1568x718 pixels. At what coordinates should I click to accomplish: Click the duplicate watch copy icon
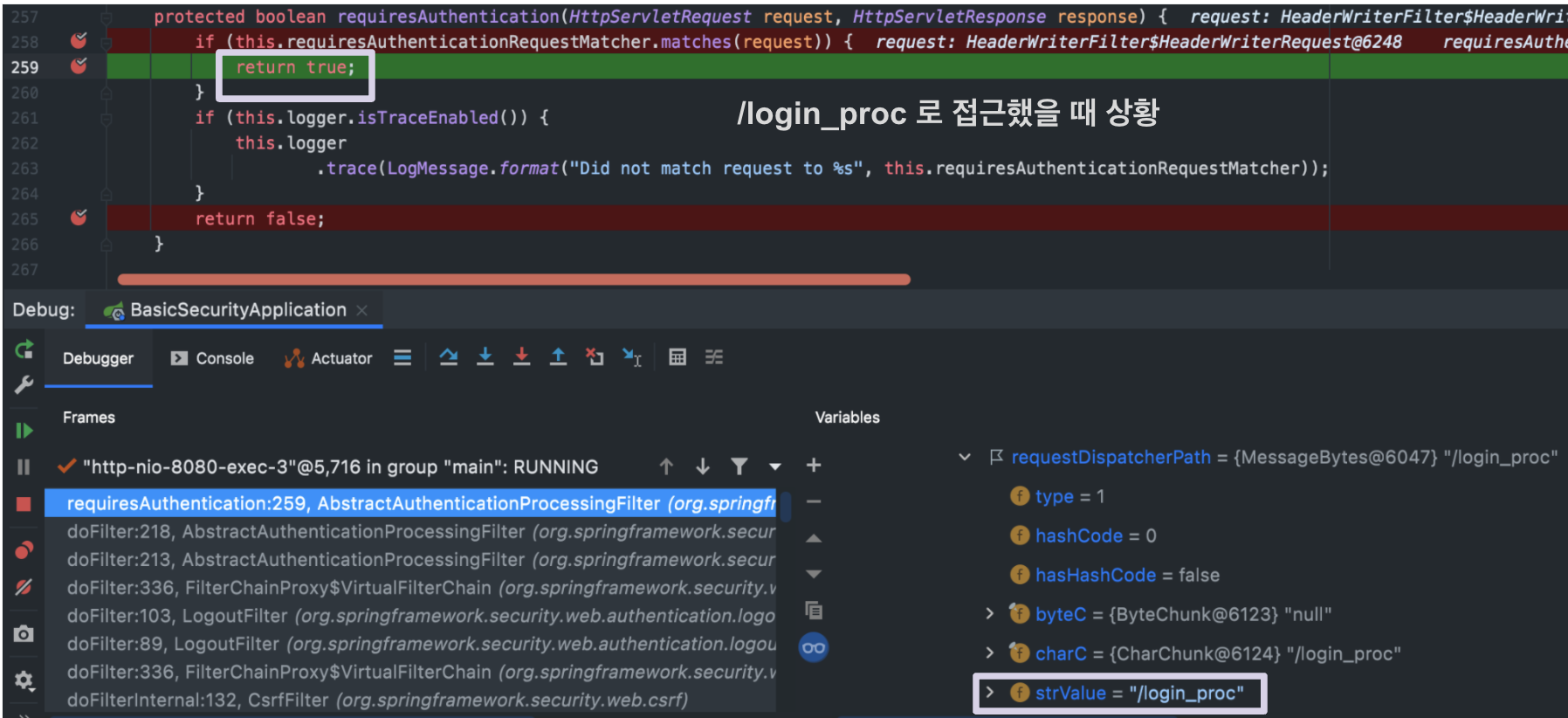pyautogui.click(x=814, y=611)
